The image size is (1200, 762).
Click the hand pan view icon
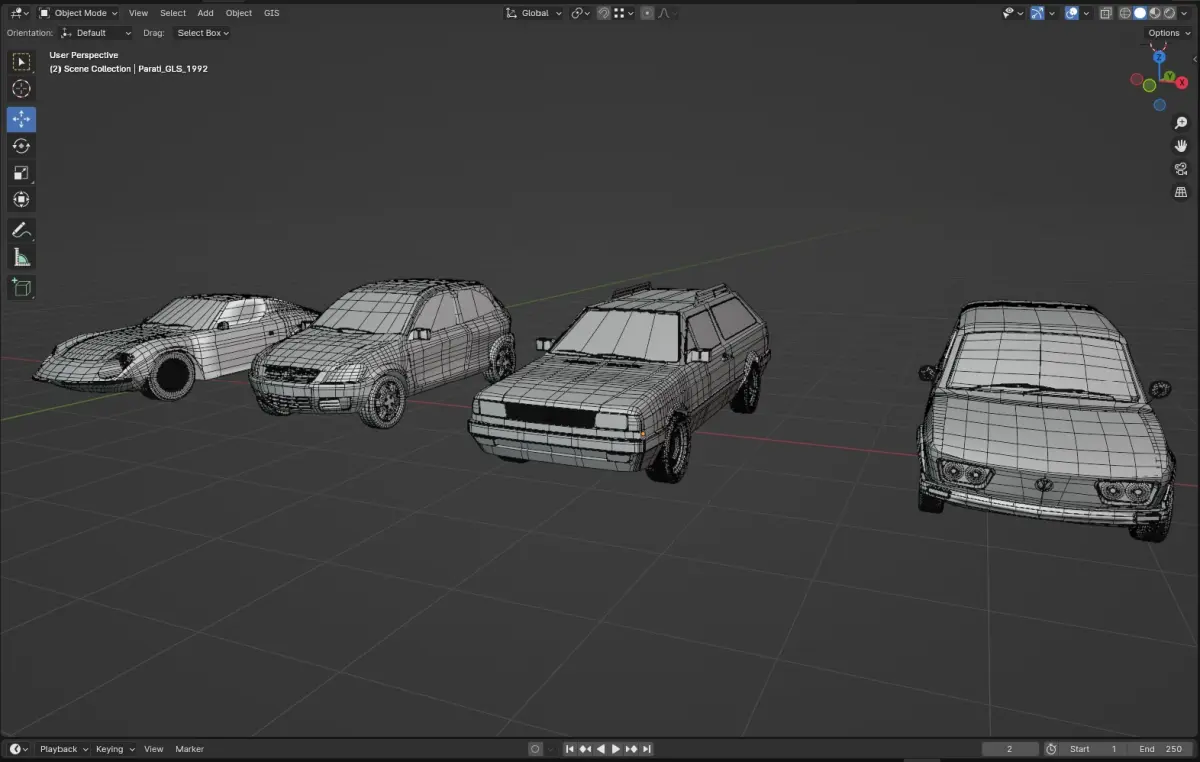[x=1181, y=146]
